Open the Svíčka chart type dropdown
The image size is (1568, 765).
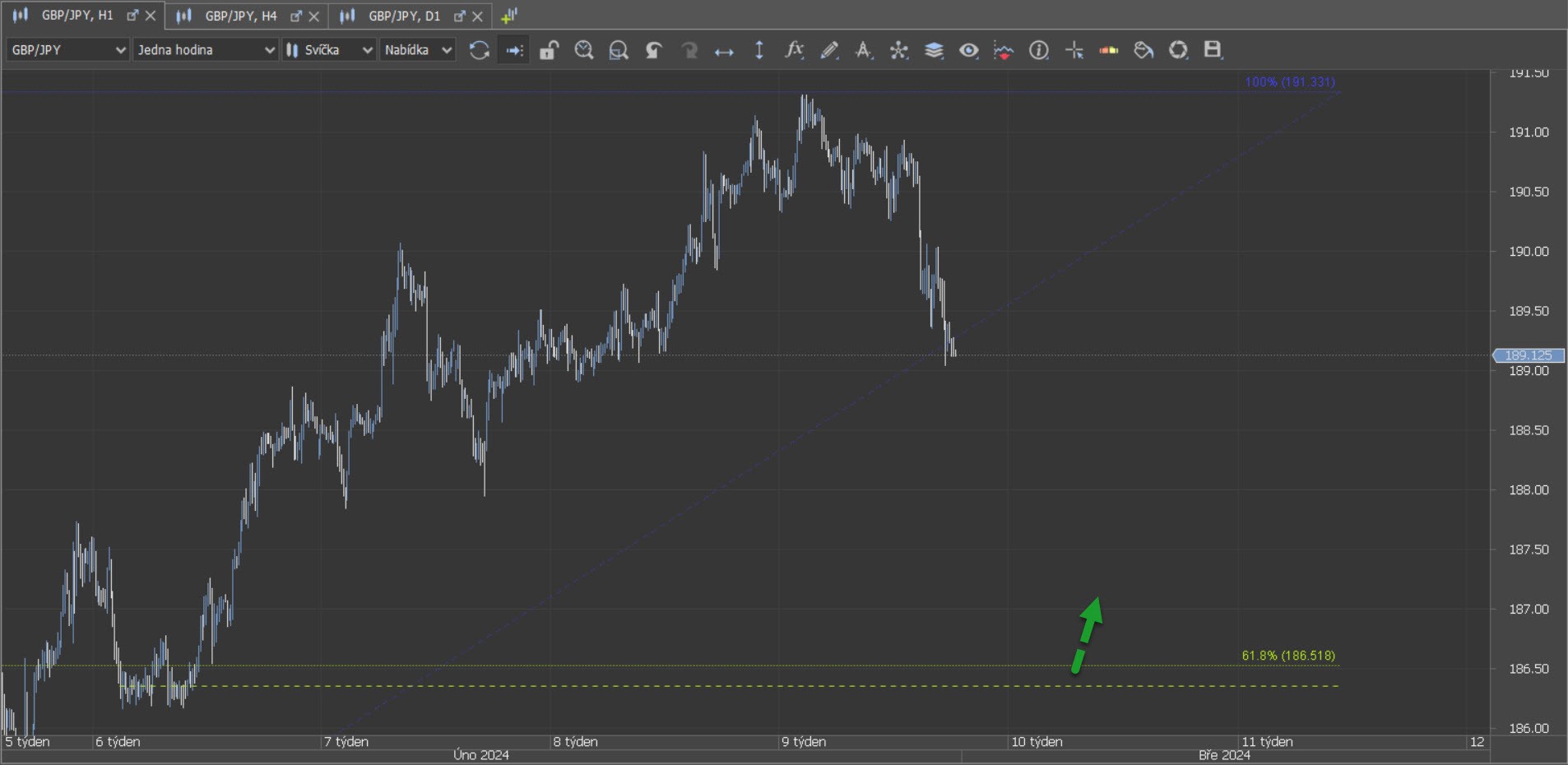click(329, 50)
